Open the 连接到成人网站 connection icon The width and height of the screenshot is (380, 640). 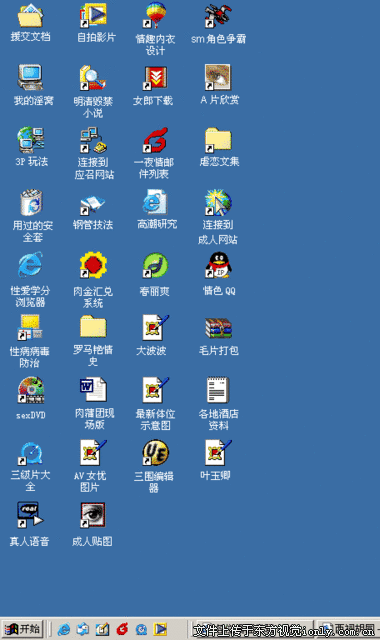218,202
